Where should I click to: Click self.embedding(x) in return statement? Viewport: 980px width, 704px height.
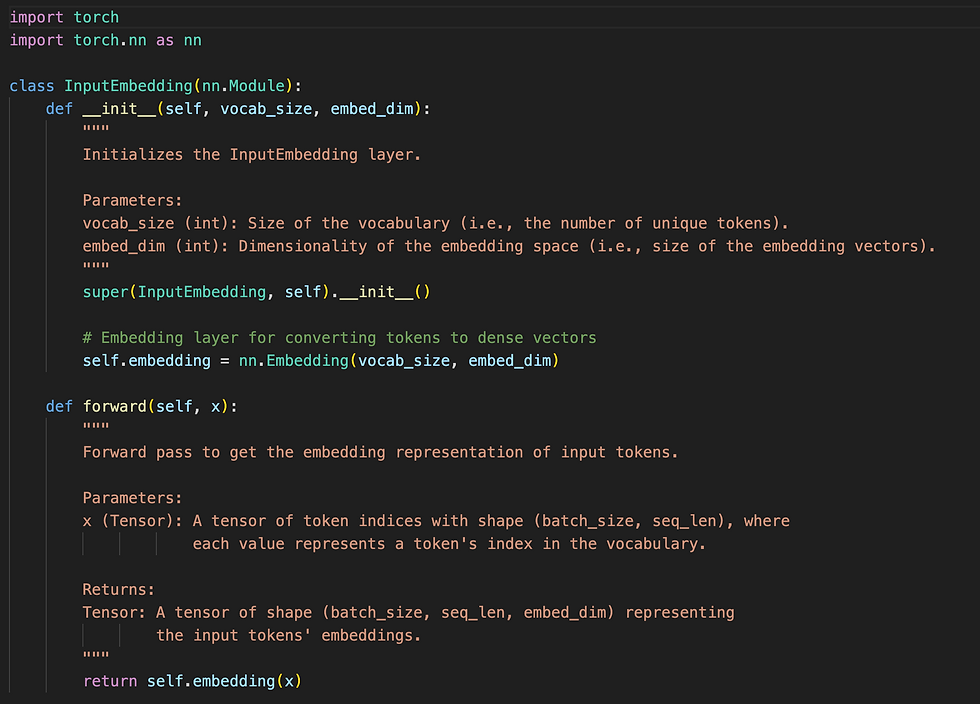tap(224, 681)
